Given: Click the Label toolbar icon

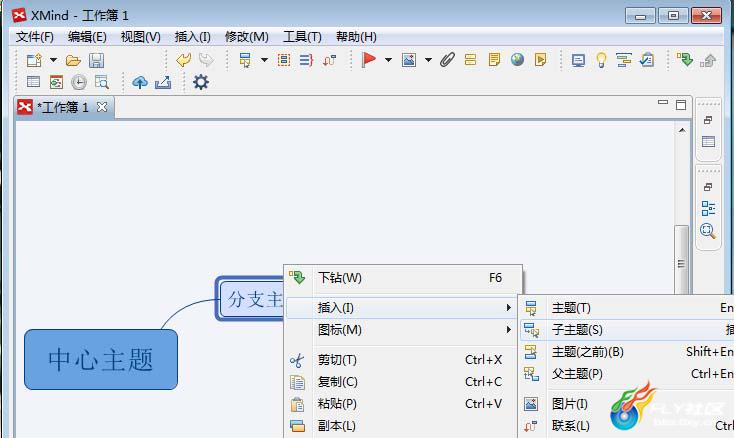Looking at the screenshot, I should (x=470, y=60).
